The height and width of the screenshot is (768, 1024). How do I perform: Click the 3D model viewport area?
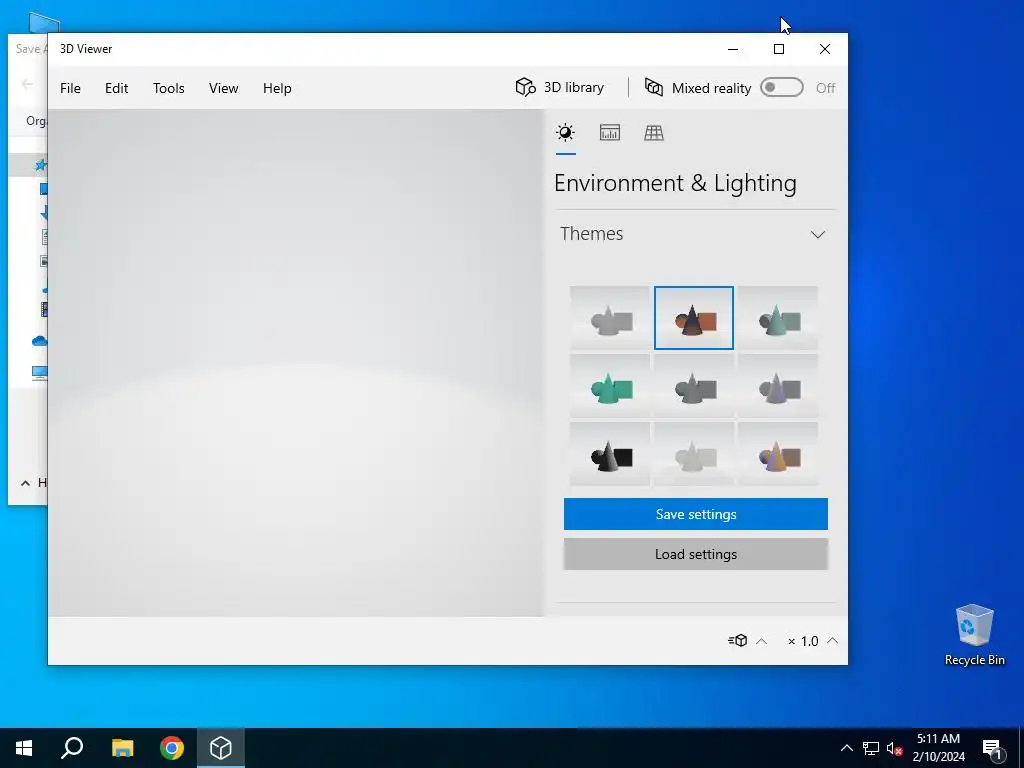[x=296, y=362]
